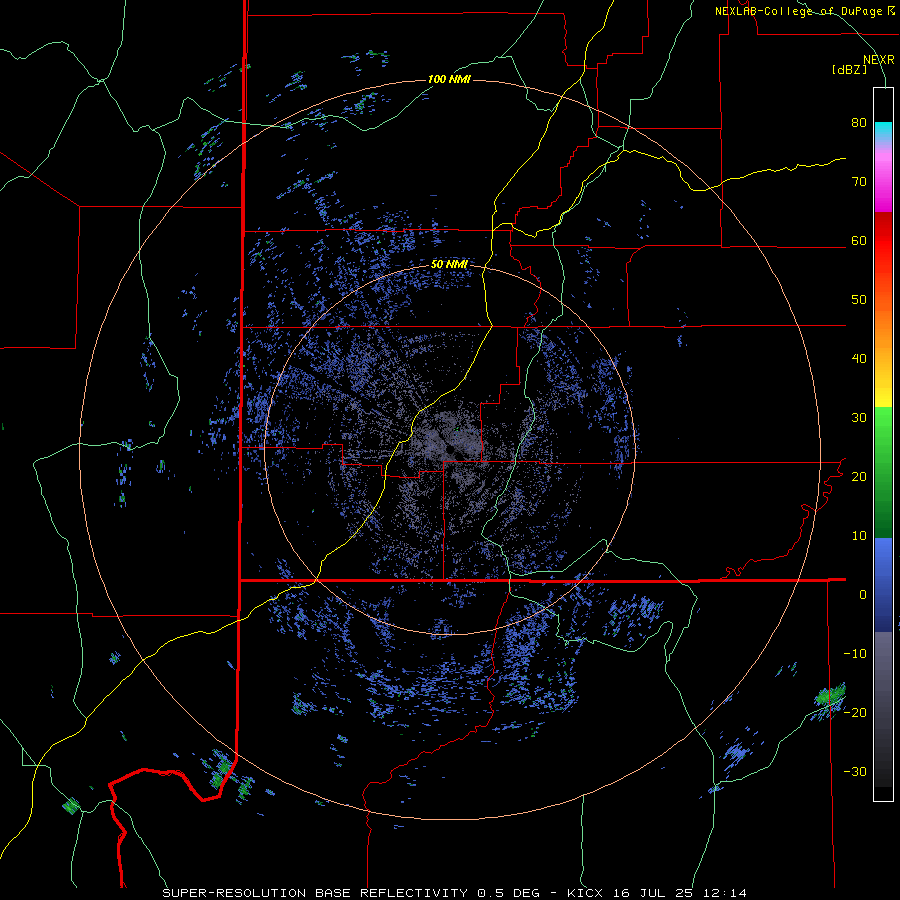
Task: Click the blue band of the reflectivity color bar
Action: [883, 585]
